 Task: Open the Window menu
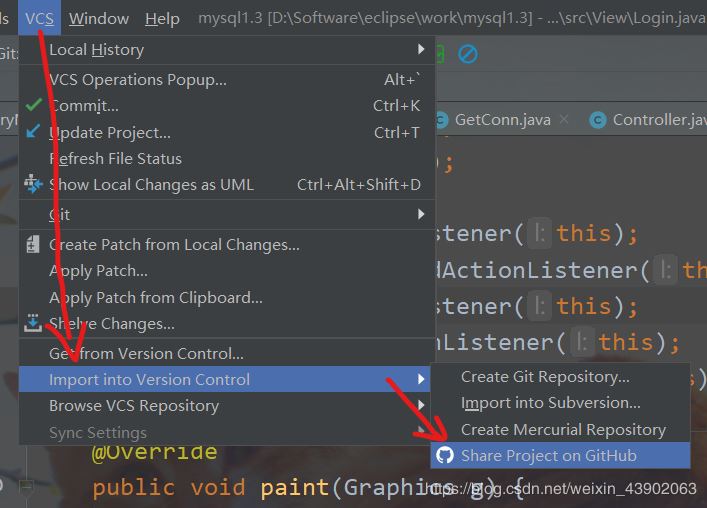(99, 18)
